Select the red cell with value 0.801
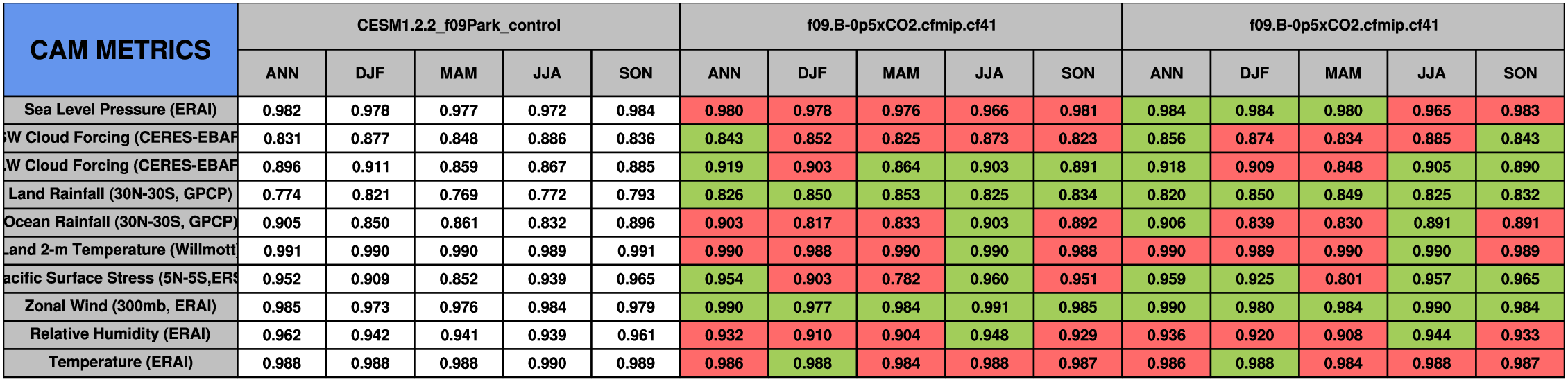The width and height of the screenshot is (1568, 382). click(x=1343, y=279)
